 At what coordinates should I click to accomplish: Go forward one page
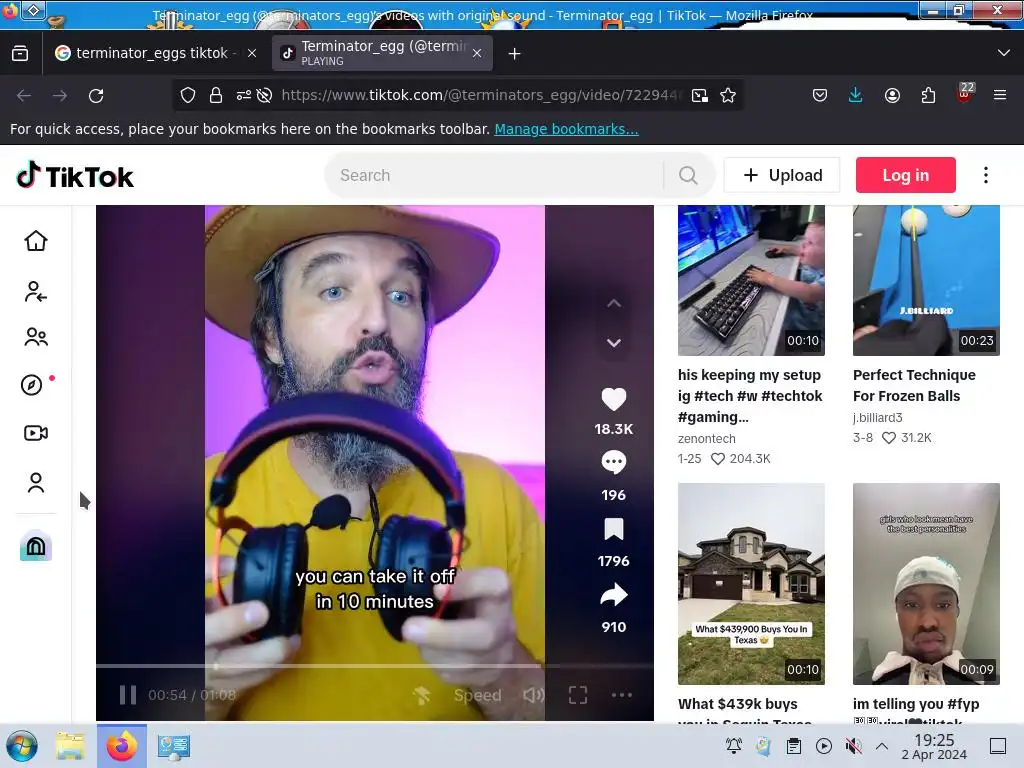click(60, 96)
